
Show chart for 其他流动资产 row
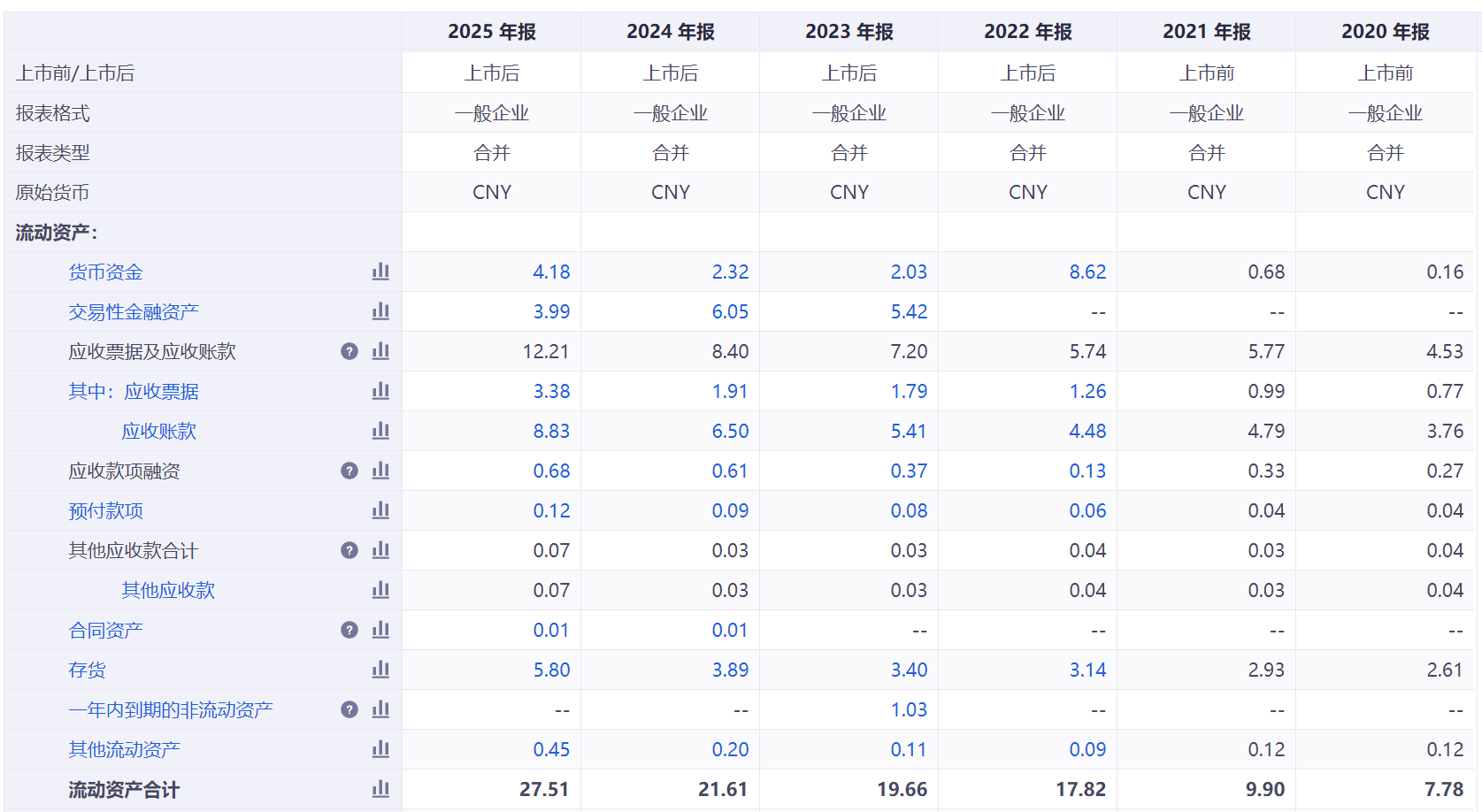380,749
